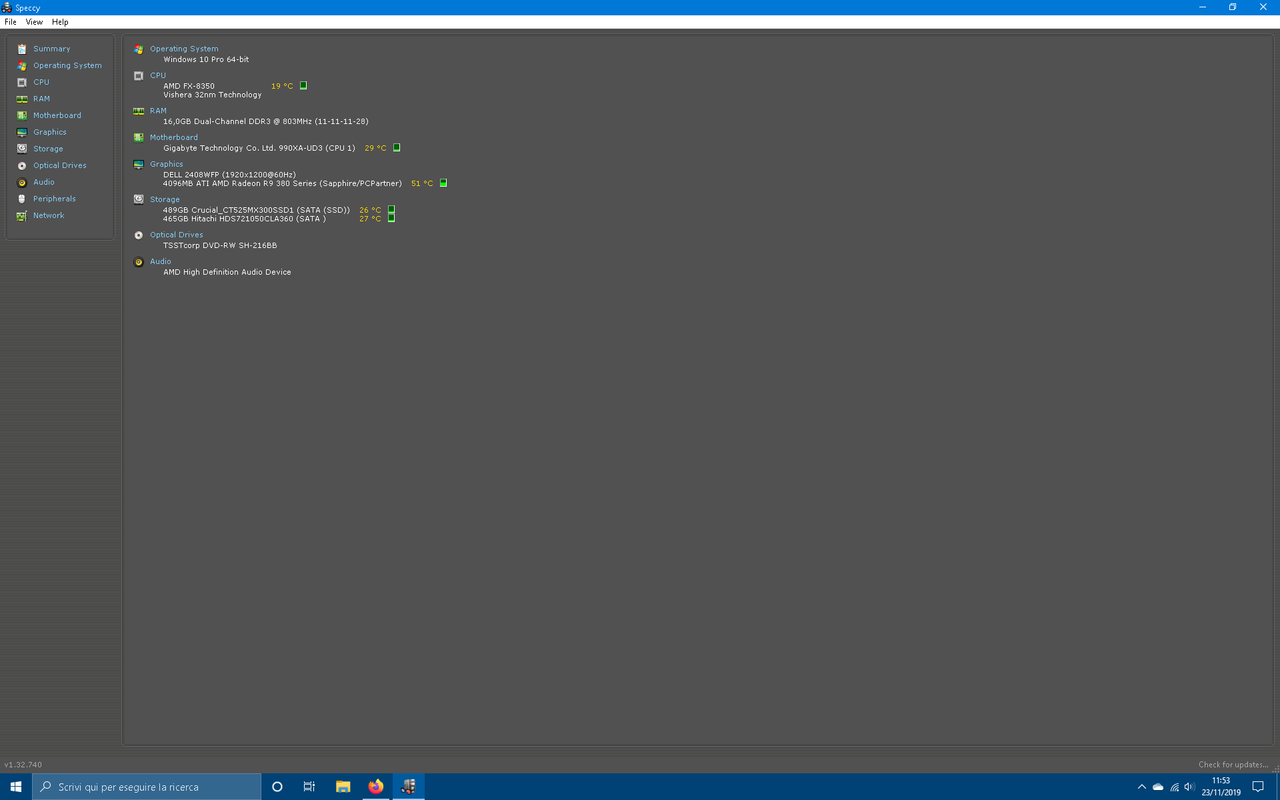The height and width of the screenshot is (800, 1280).
Task: Open the Operating System sidebar icon
Action: pyautogui.click(x=22, y=66)
